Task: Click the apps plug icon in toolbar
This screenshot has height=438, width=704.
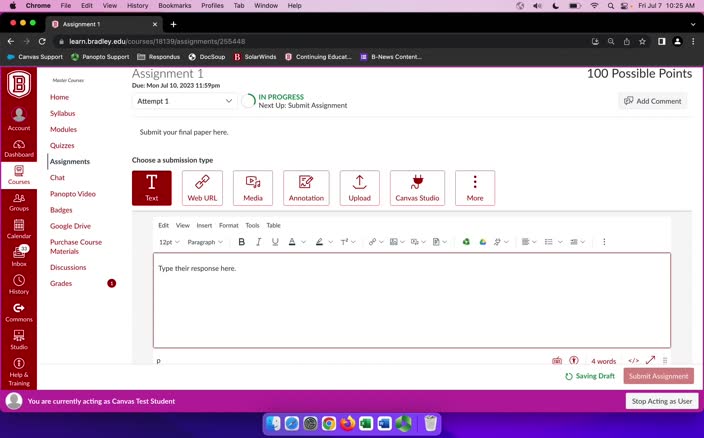Action: (x=497, y=242)
